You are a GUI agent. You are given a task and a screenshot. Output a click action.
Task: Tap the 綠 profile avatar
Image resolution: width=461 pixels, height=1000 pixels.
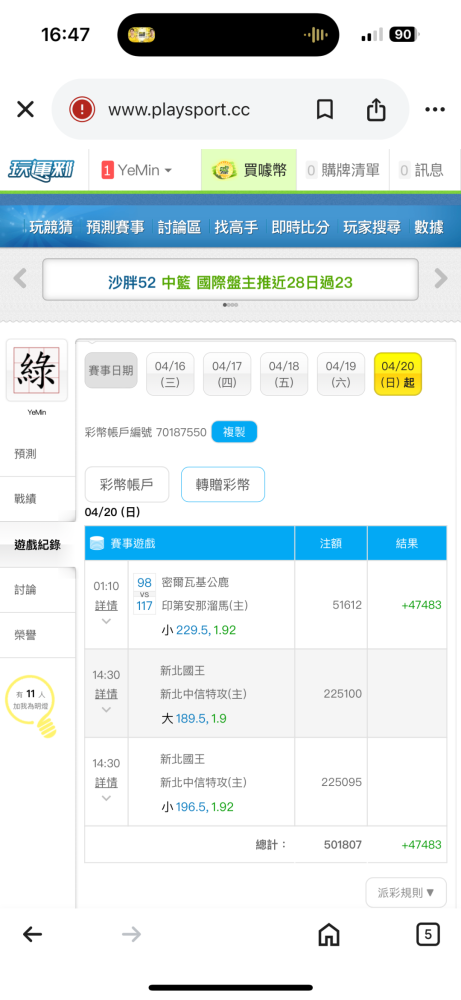36,371
